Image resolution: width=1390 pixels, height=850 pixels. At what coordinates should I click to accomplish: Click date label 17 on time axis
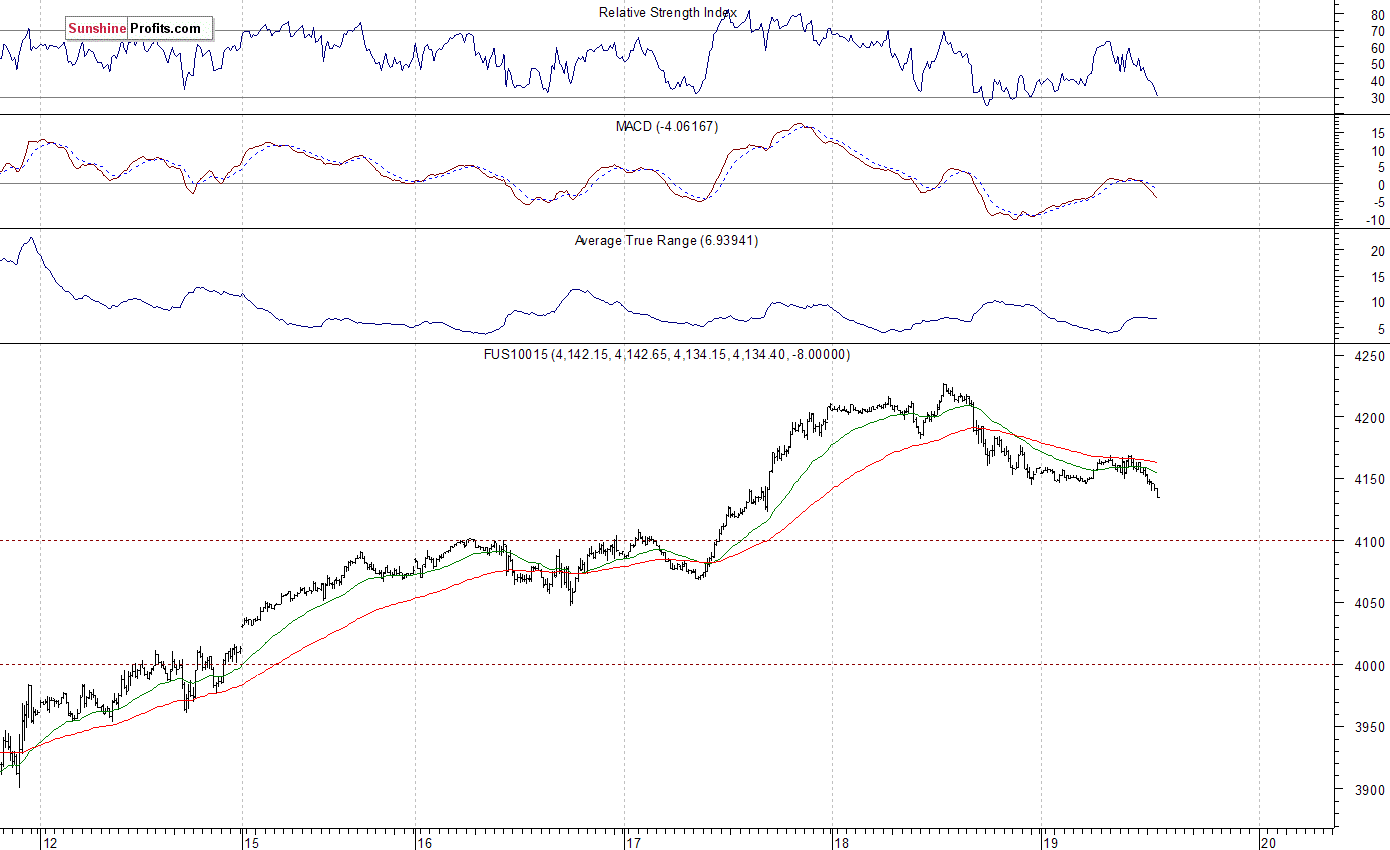pos(633,842)
